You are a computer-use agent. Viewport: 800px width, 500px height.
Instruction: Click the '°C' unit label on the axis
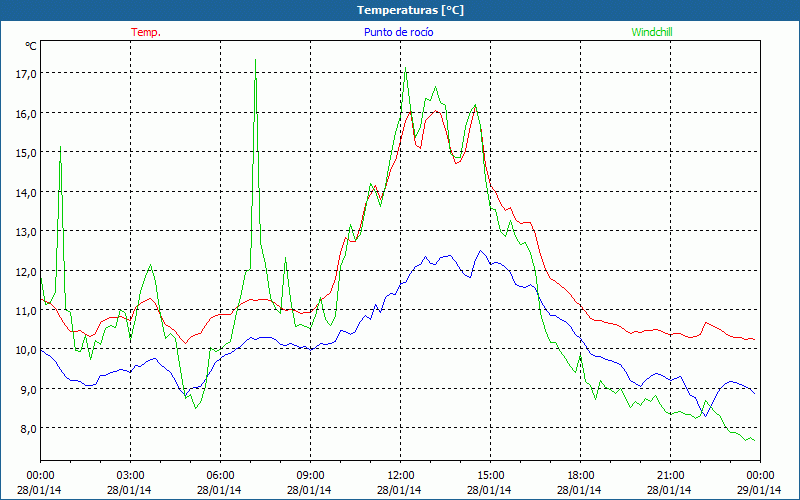pos(31,46)
